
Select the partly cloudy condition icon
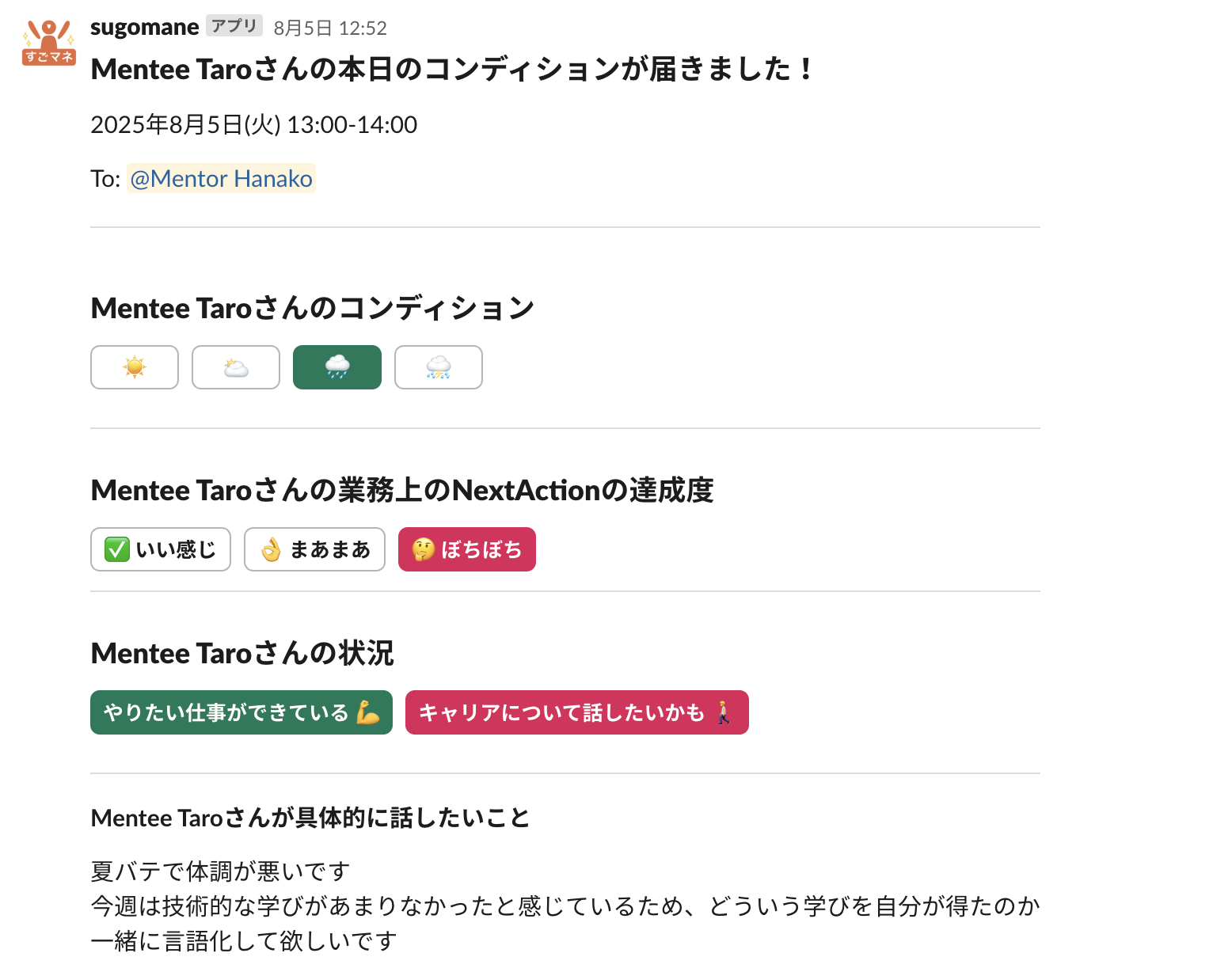click(235, 366)
